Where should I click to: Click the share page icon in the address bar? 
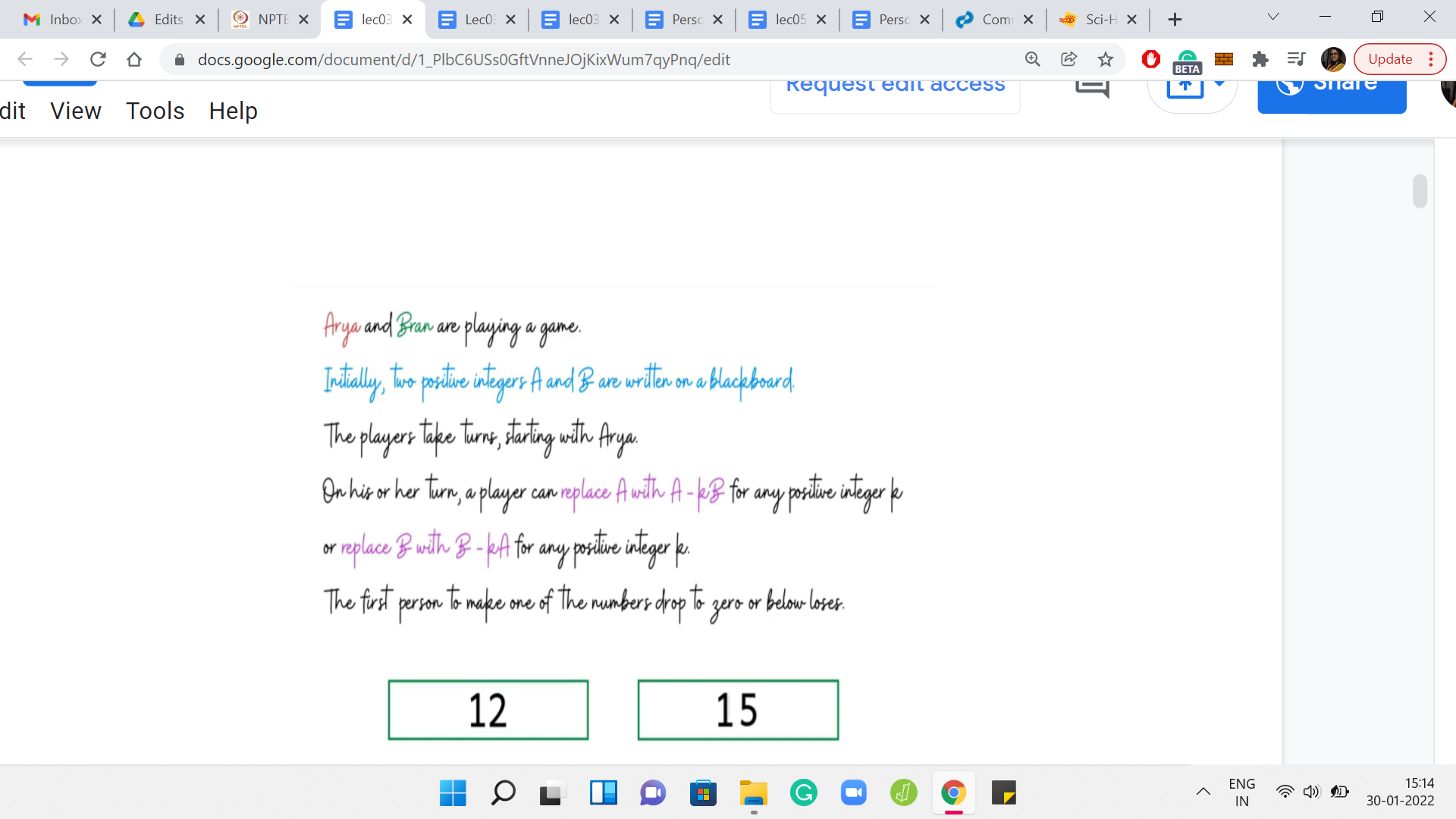click(x=1068, y=59)
